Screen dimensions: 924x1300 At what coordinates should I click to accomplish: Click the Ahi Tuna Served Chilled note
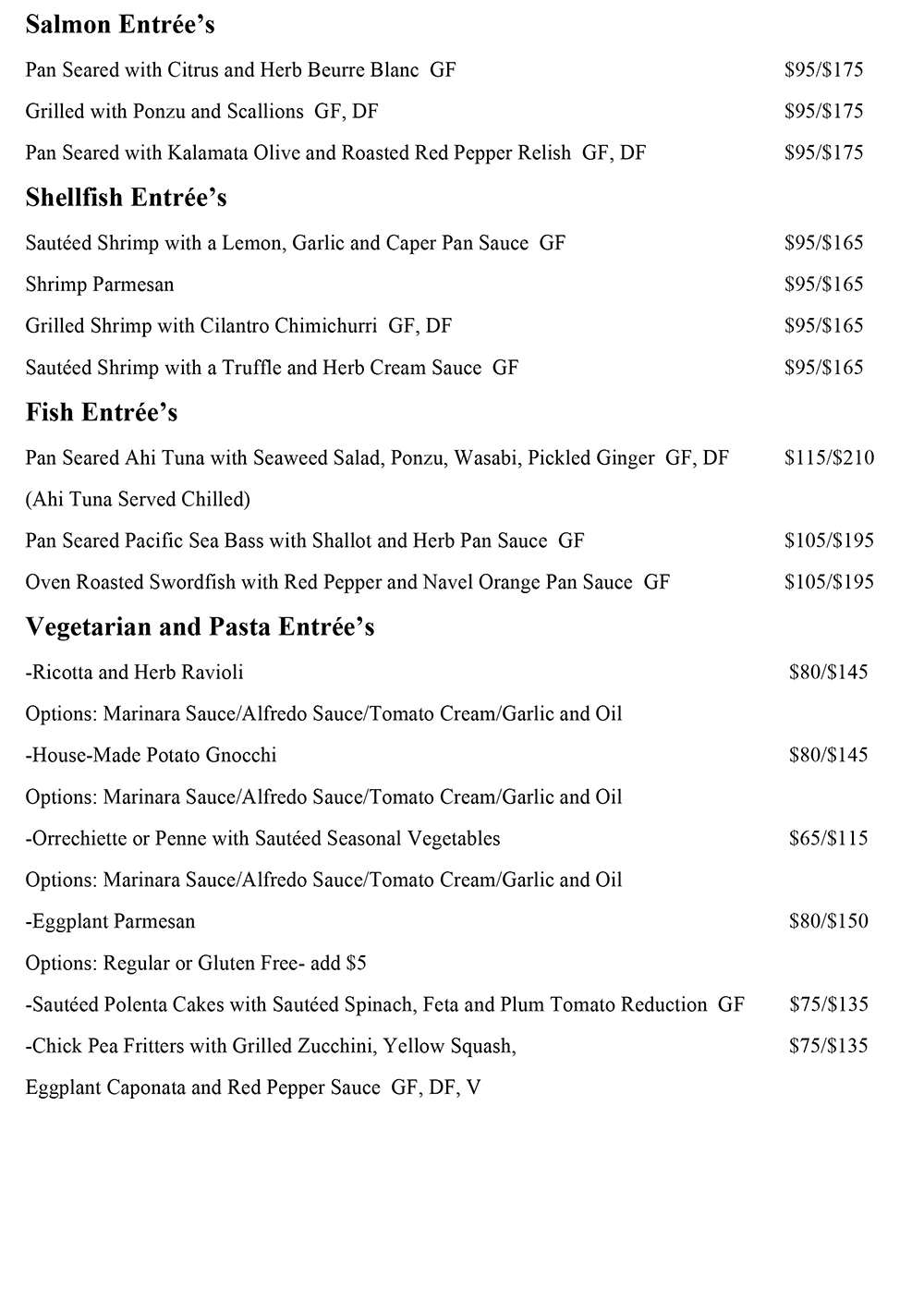(138, 500)
